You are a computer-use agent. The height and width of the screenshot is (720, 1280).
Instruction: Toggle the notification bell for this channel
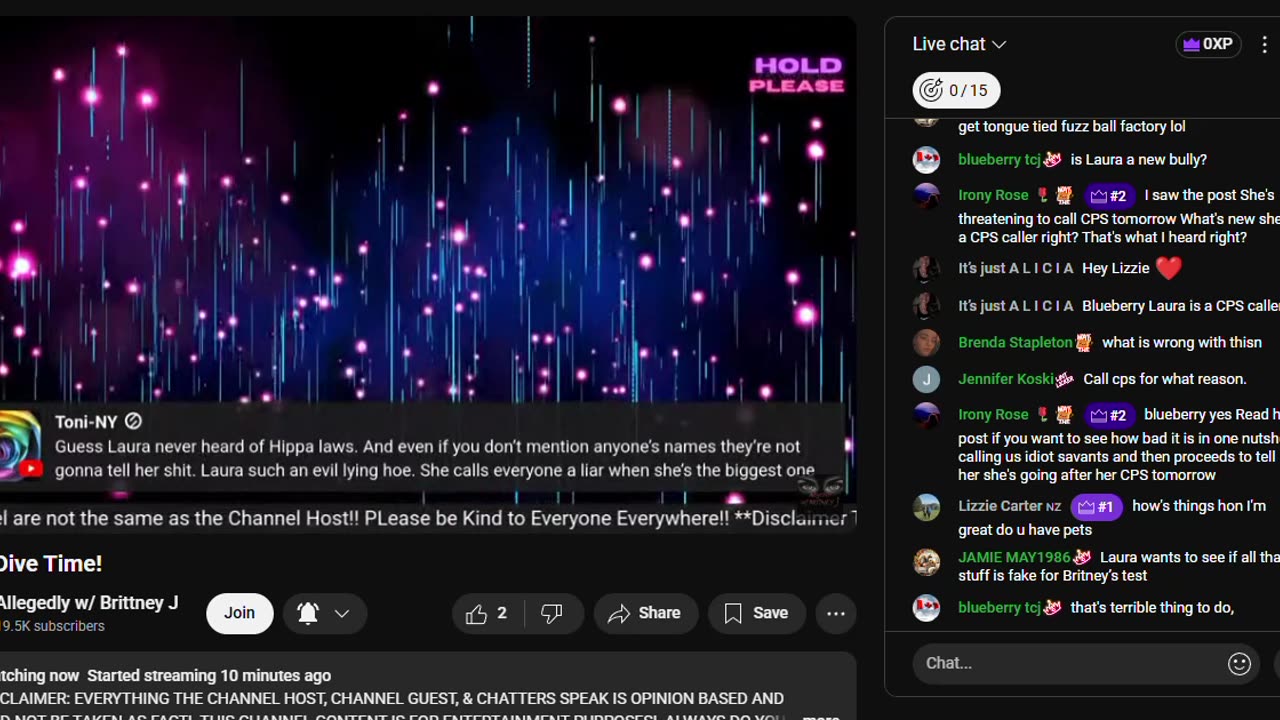(x=308, y=614)
